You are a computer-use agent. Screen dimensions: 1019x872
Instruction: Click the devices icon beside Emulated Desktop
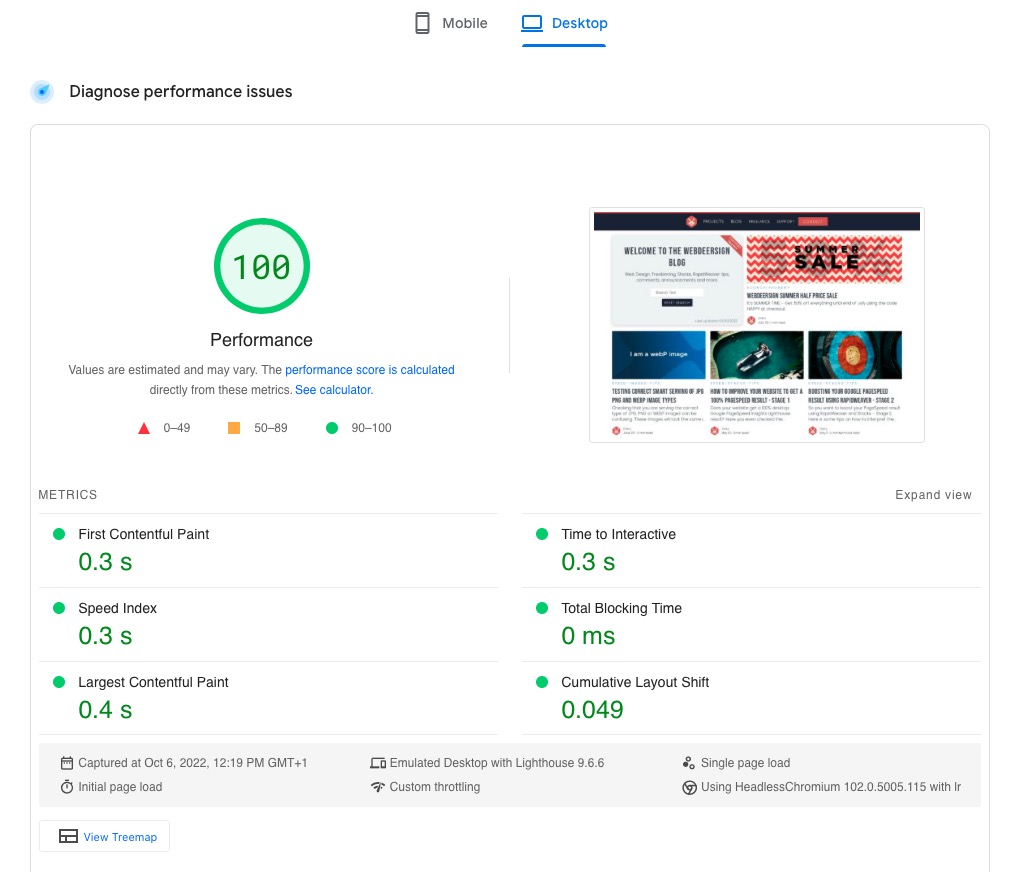(x=378, y=763)
